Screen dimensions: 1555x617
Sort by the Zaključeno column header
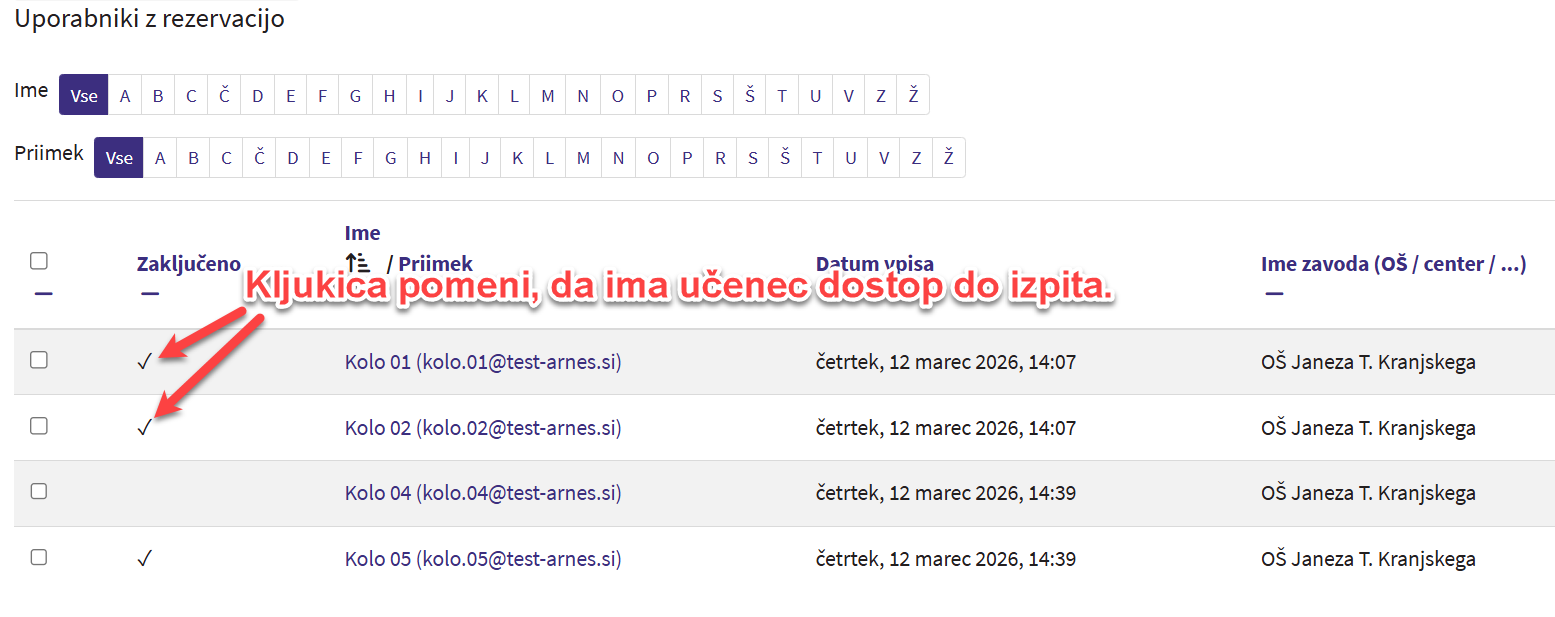point(188,264)
